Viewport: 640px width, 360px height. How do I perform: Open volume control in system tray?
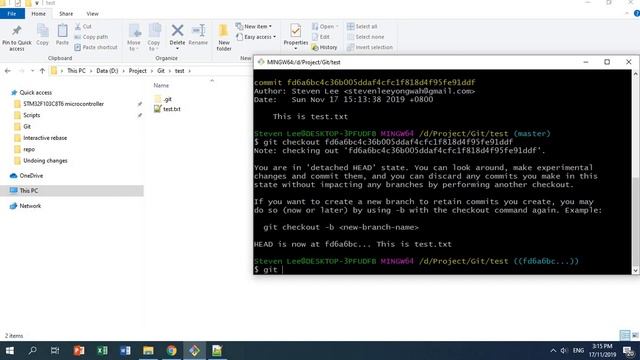coord(564,351)
